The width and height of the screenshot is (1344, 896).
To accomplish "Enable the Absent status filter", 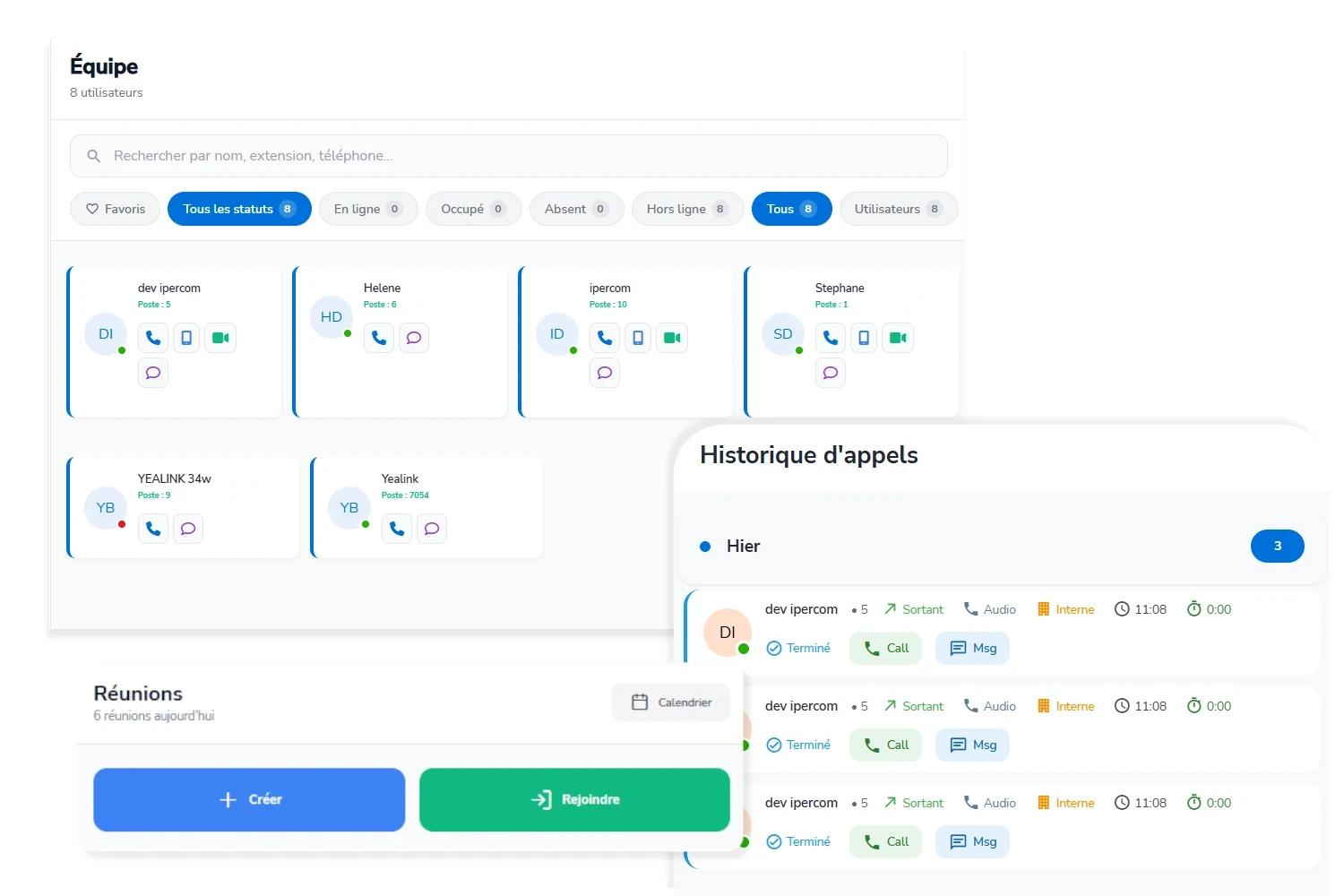I will pyautogui.click(x=576, y=209).
